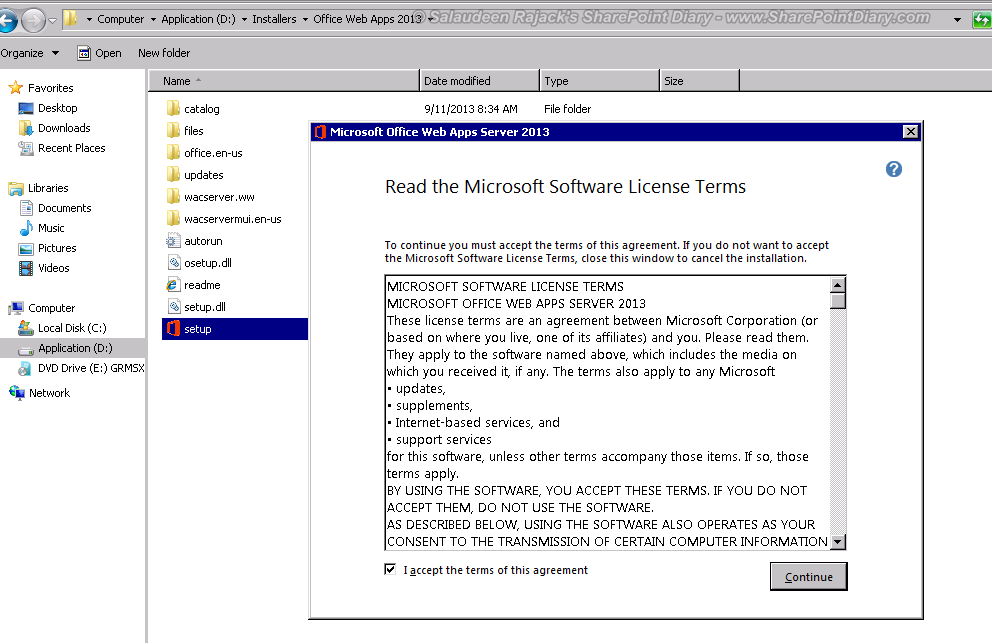Click New folder in the command bar

[x=163, y=53]
